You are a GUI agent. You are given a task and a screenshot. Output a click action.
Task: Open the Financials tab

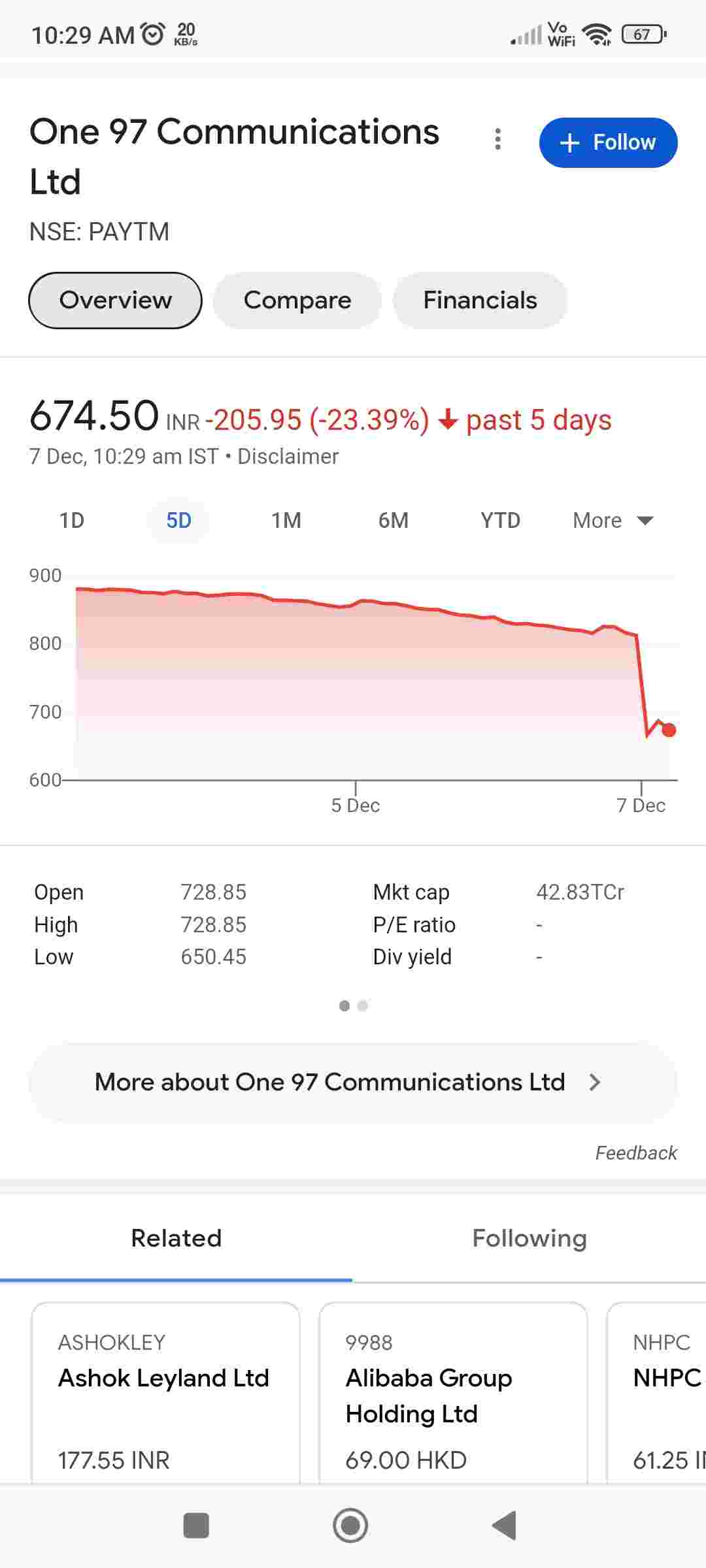(x=480, y=301)
